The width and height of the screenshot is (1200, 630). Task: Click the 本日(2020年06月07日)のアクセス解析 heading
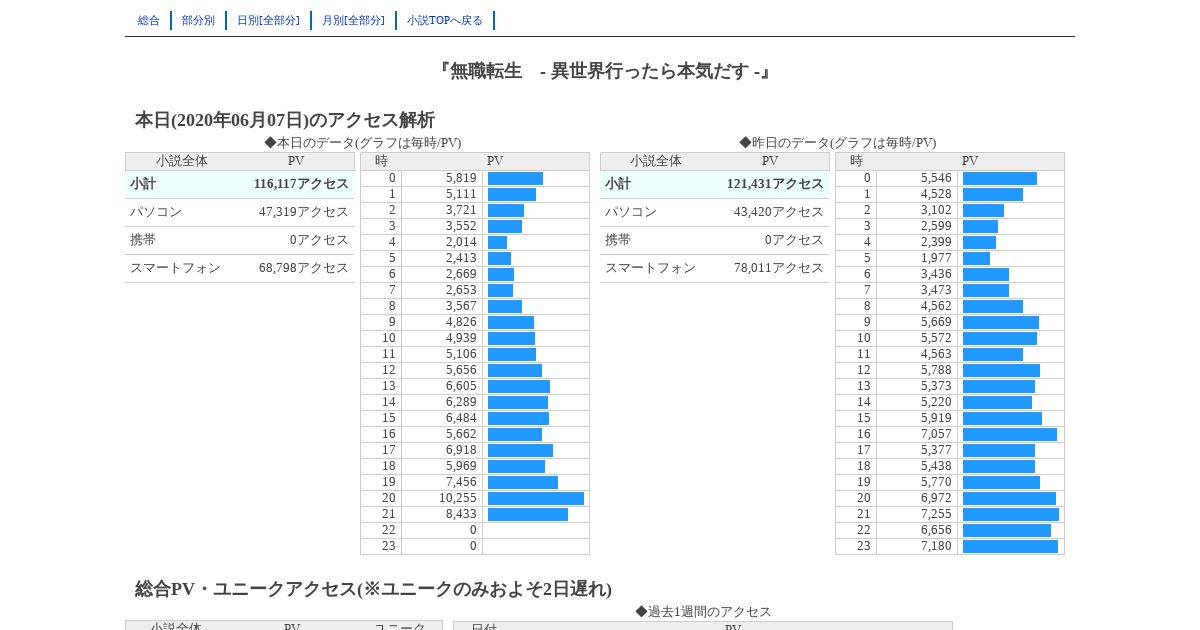(285, 120)
